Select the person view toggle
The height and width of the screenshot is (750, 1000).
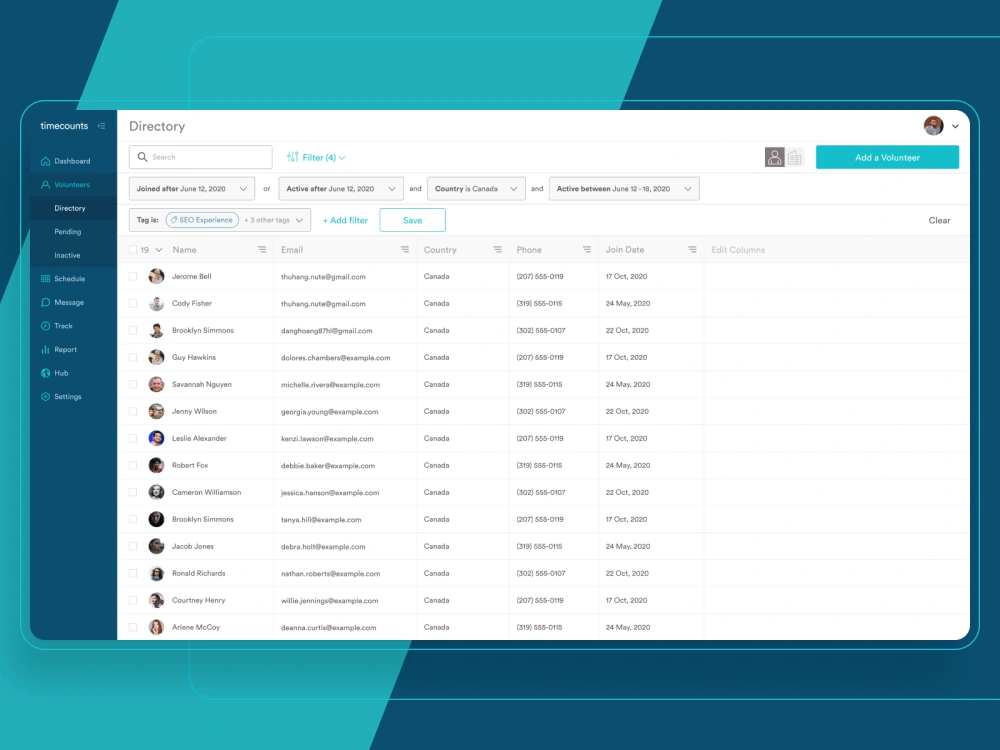pos(774,157)
